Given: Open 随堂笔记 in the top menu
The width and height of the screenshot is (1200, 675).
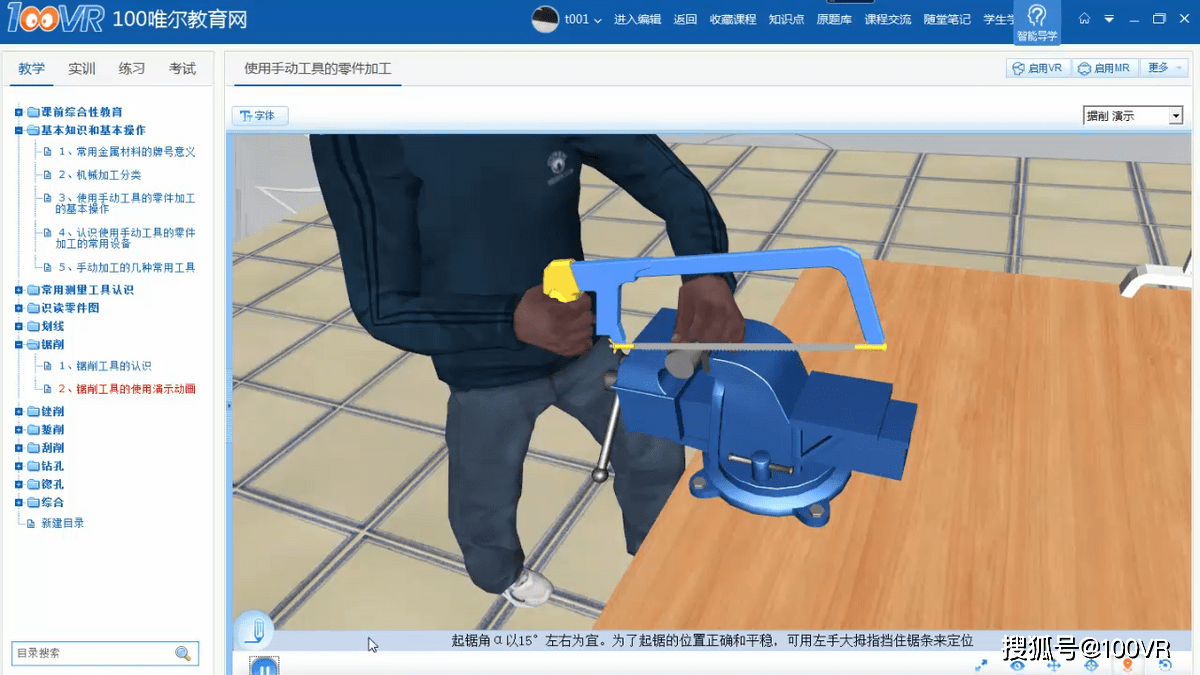Looking at the screenshot, I should tap(947, 19).
